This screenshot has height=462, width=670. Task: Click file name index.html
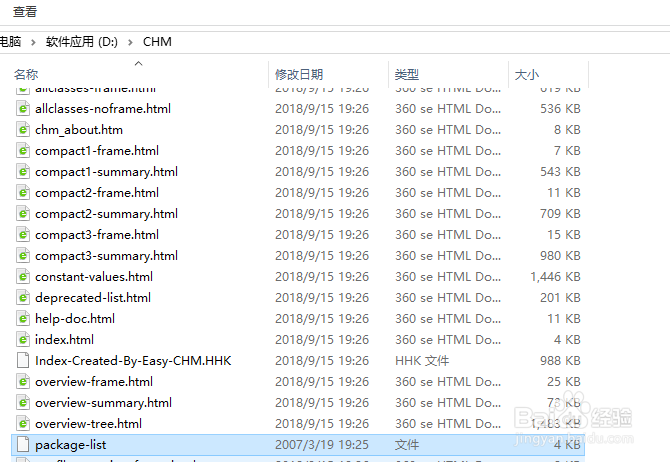coord(65,339)
